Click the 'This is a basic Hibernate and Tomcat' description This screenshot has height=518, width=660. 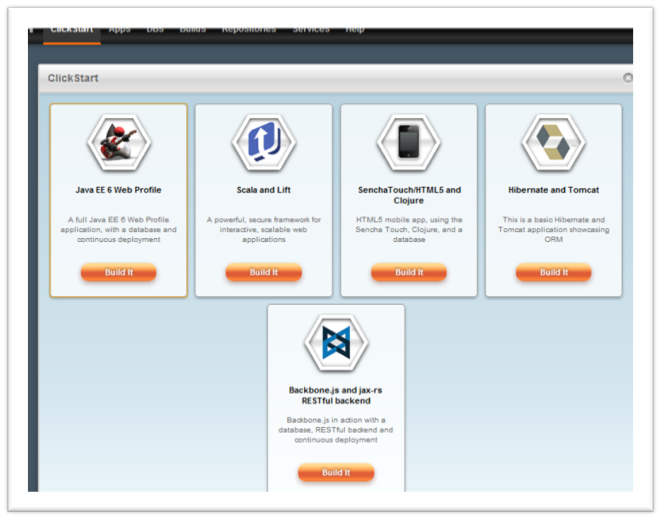pos(554,229)
